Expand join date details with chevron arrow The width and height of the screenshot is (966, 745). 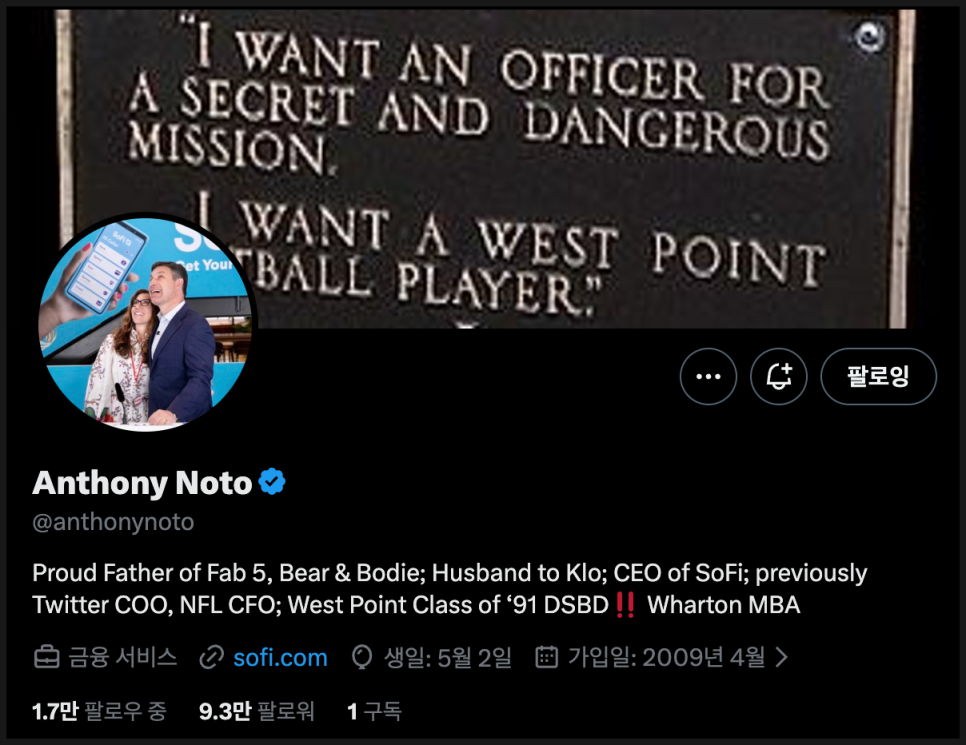(782, 657)
